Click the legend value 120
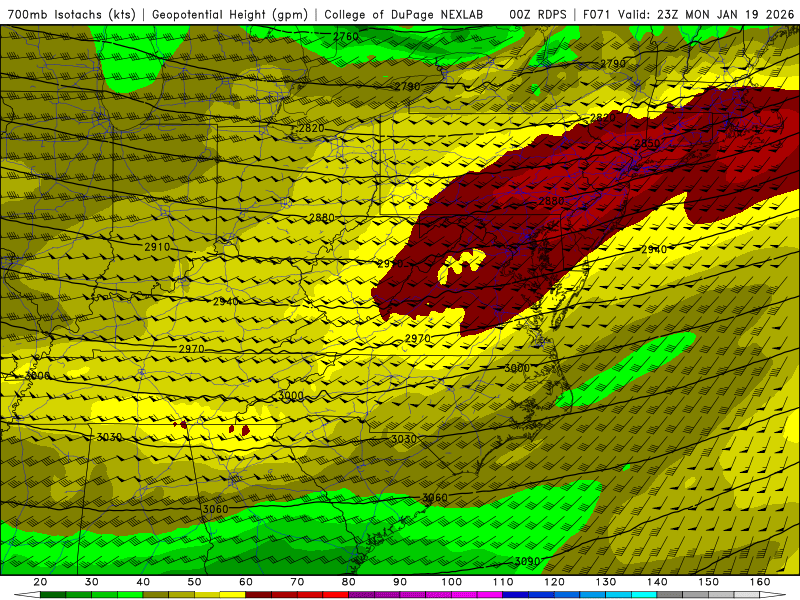Viewport: 800px width, 600px height. (554, 582)
